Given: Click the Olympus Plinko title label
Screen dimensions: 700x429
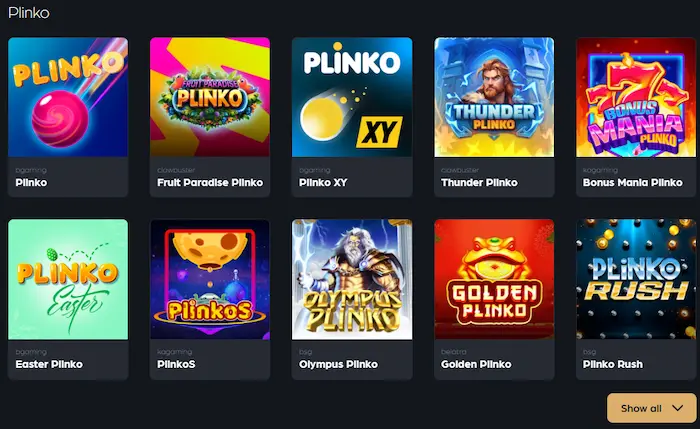Looking at the screenshot, I should coord(338,364).
